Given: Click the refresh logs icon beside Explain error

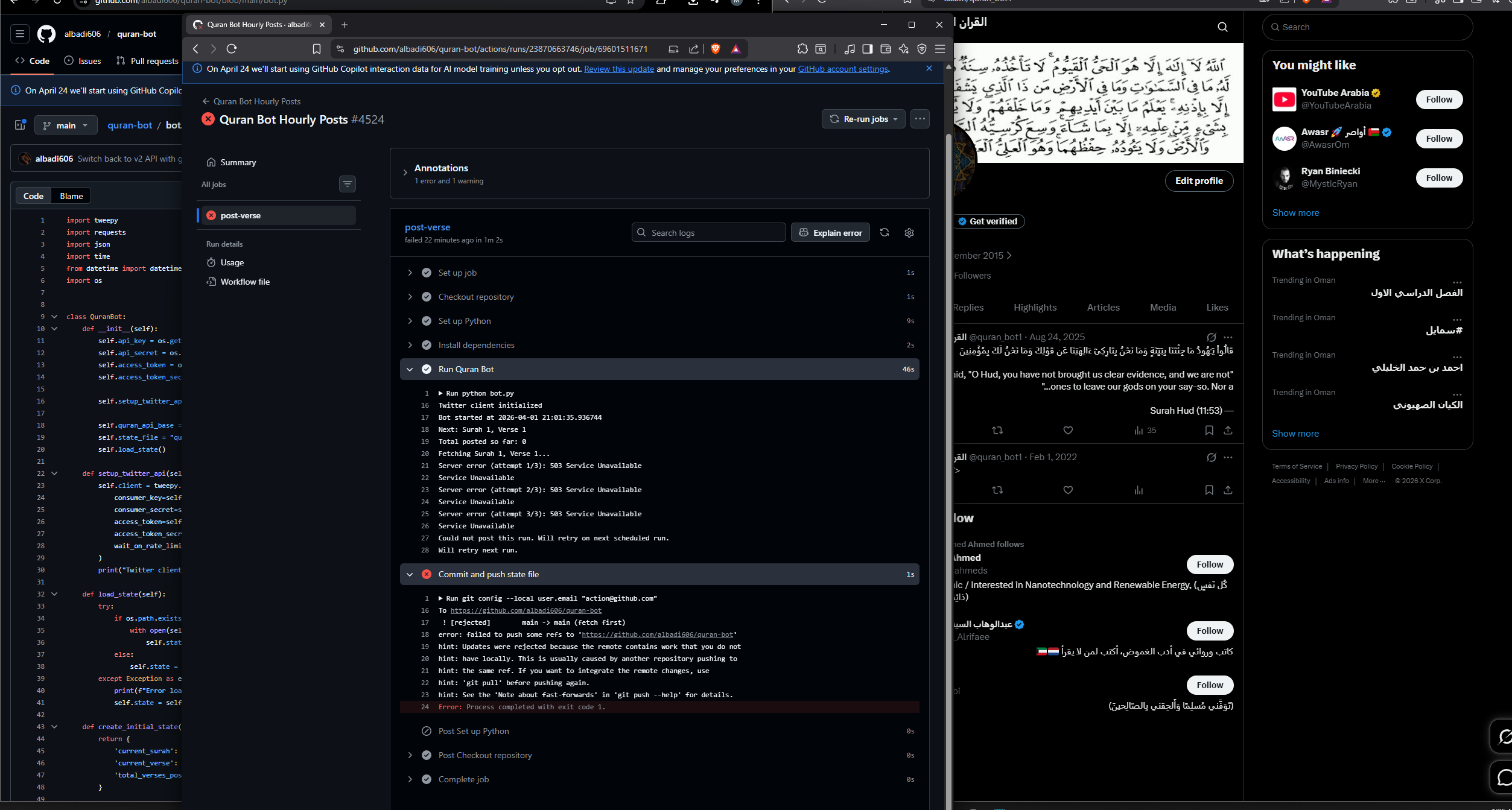Looking at the screenshot, I should click(x=885, y=233).
